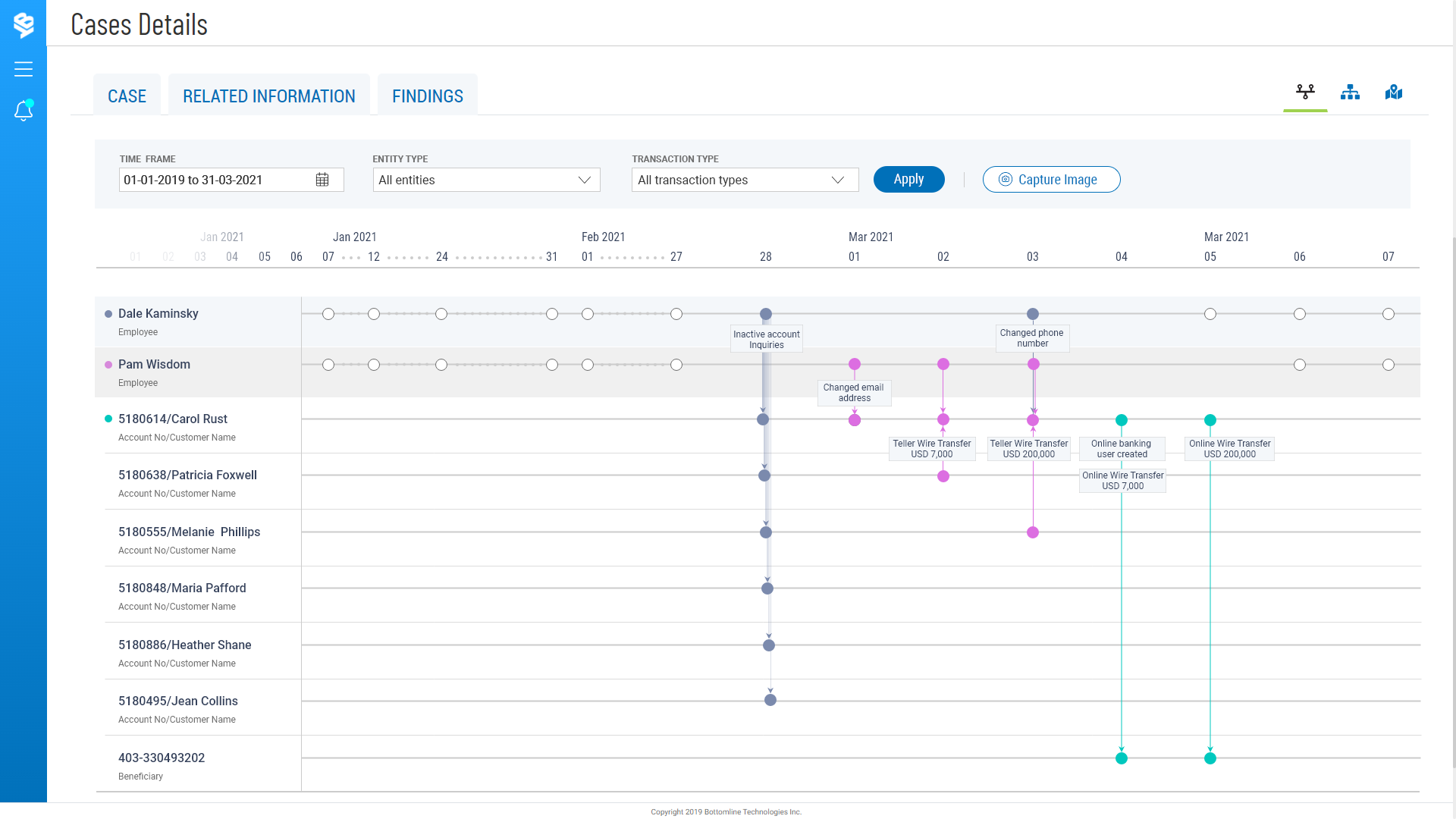Select the Dale Kaminsky employee row

tap(158, 314)
